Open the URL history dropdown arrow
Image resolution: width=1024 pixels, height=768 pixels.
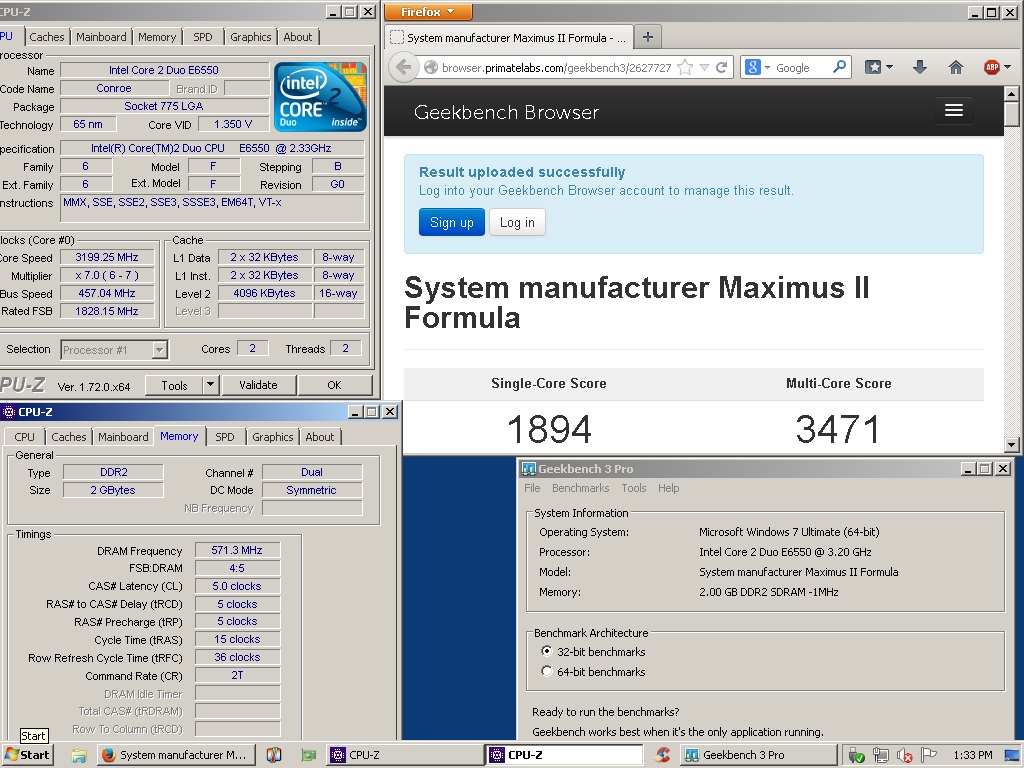704,67
